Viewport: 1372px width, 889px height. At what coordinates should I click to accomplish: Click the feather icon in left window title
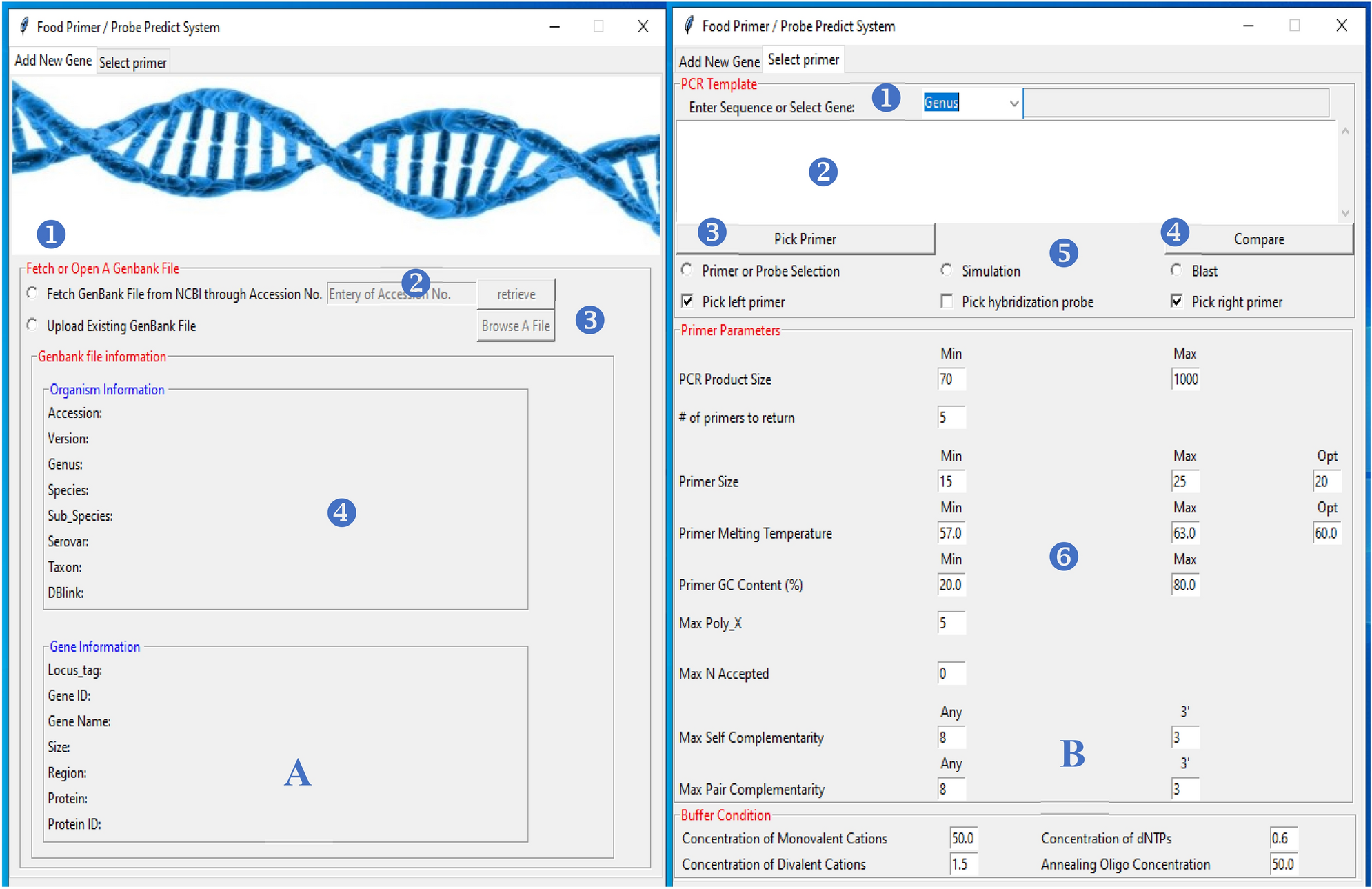point(24,27)
